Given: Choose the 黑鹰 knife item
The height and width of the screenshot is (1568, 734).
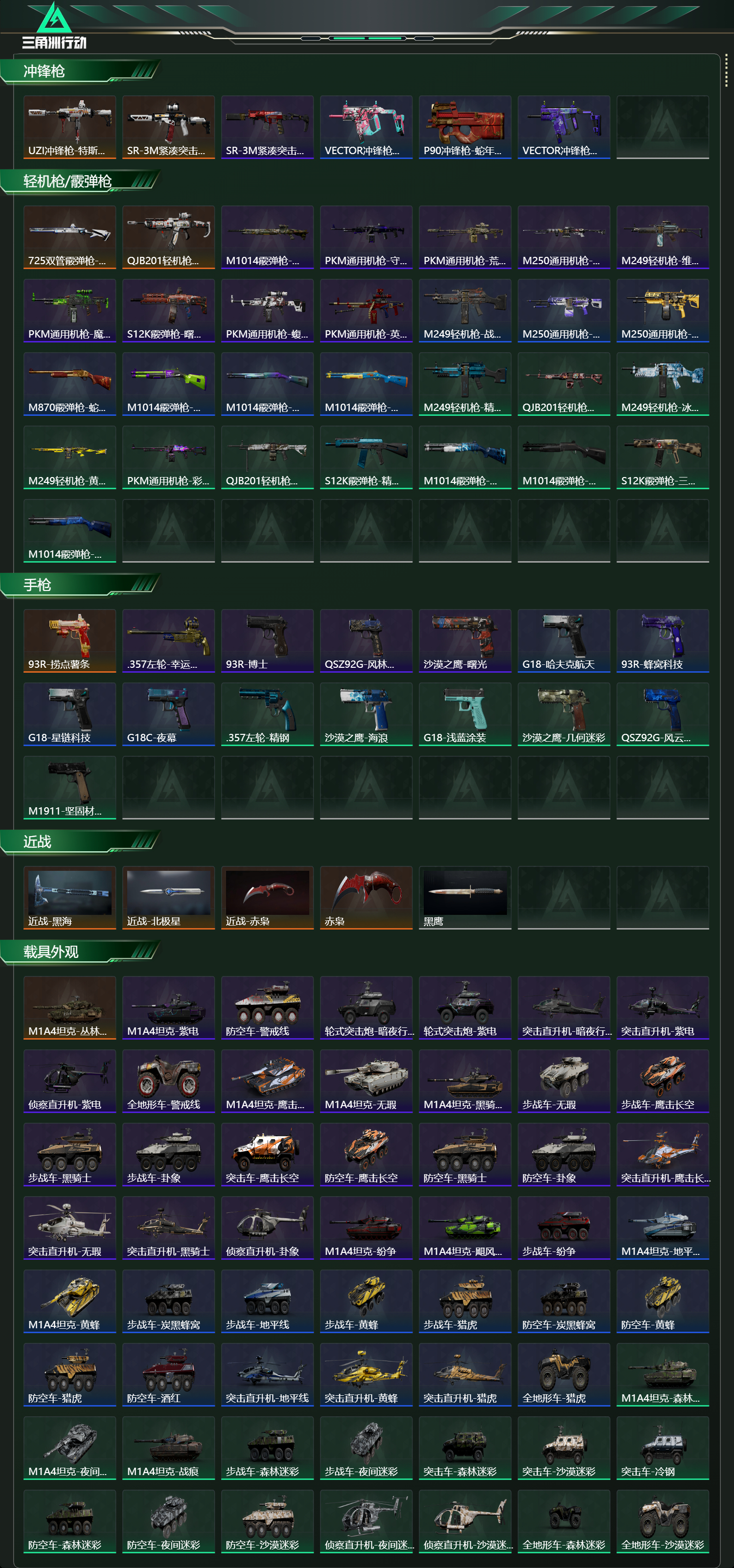Looking at the screenshot, I should (465, 898).
